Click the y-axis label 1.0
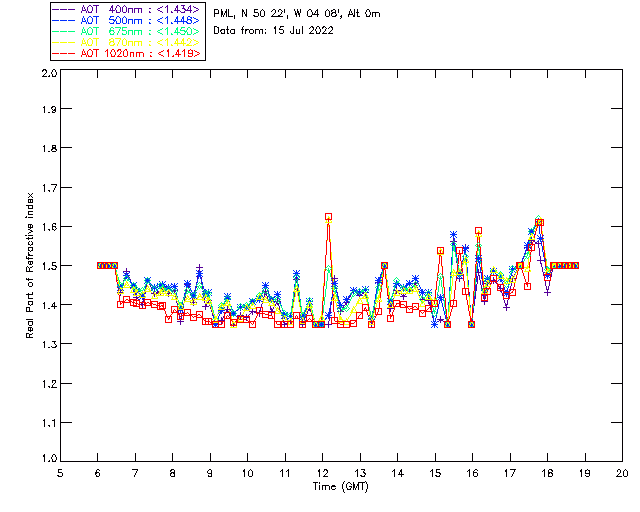This screenshot has width=640, height=512. click(49, 458)
